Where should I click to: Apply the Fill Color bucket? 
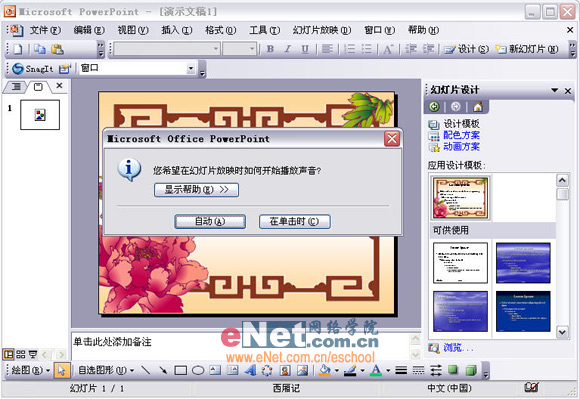click(324, 370)
